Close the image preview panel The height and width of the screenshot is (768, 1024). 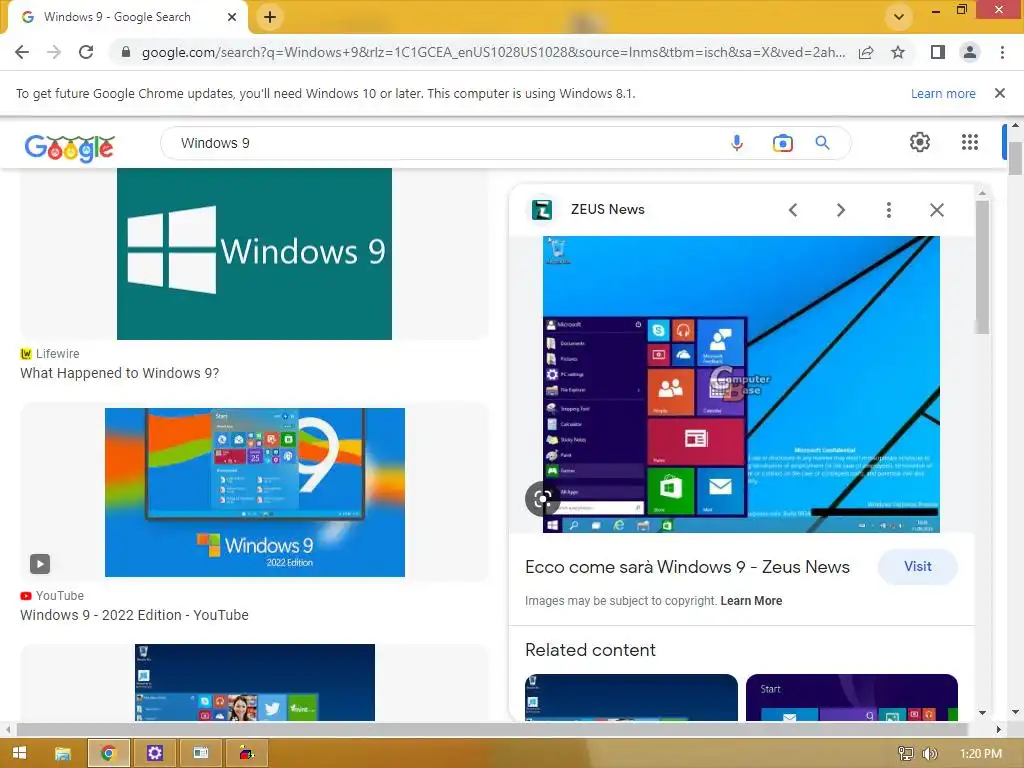click(936, 210)
